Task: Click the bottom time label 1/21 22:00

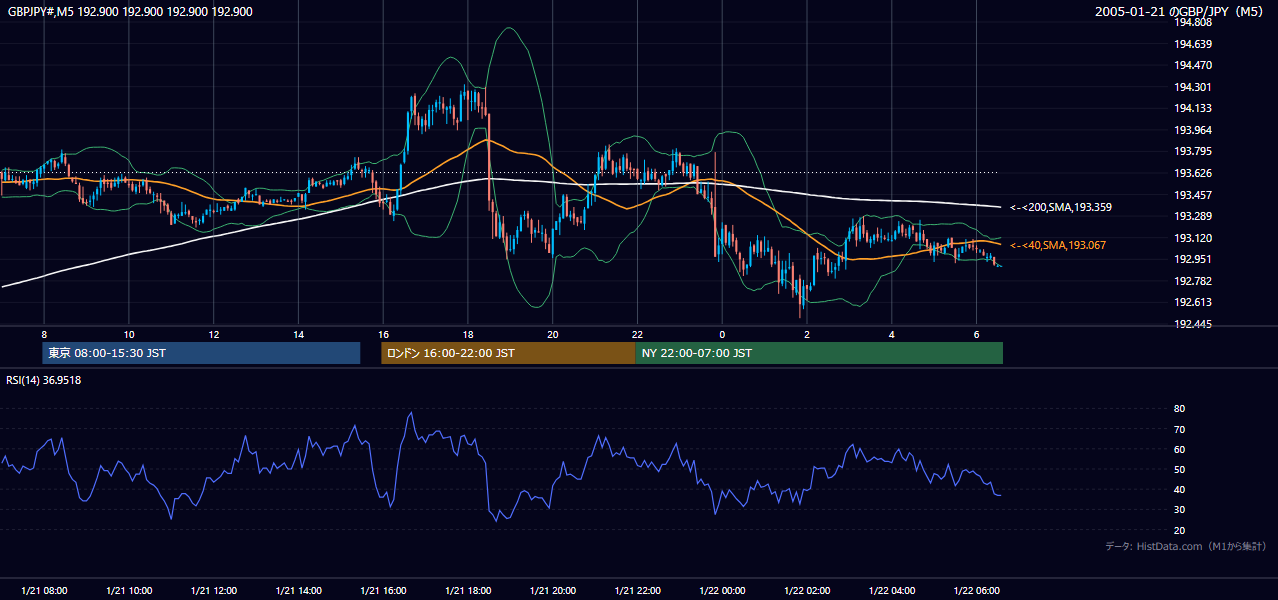Action: click(x=639, y=591)
